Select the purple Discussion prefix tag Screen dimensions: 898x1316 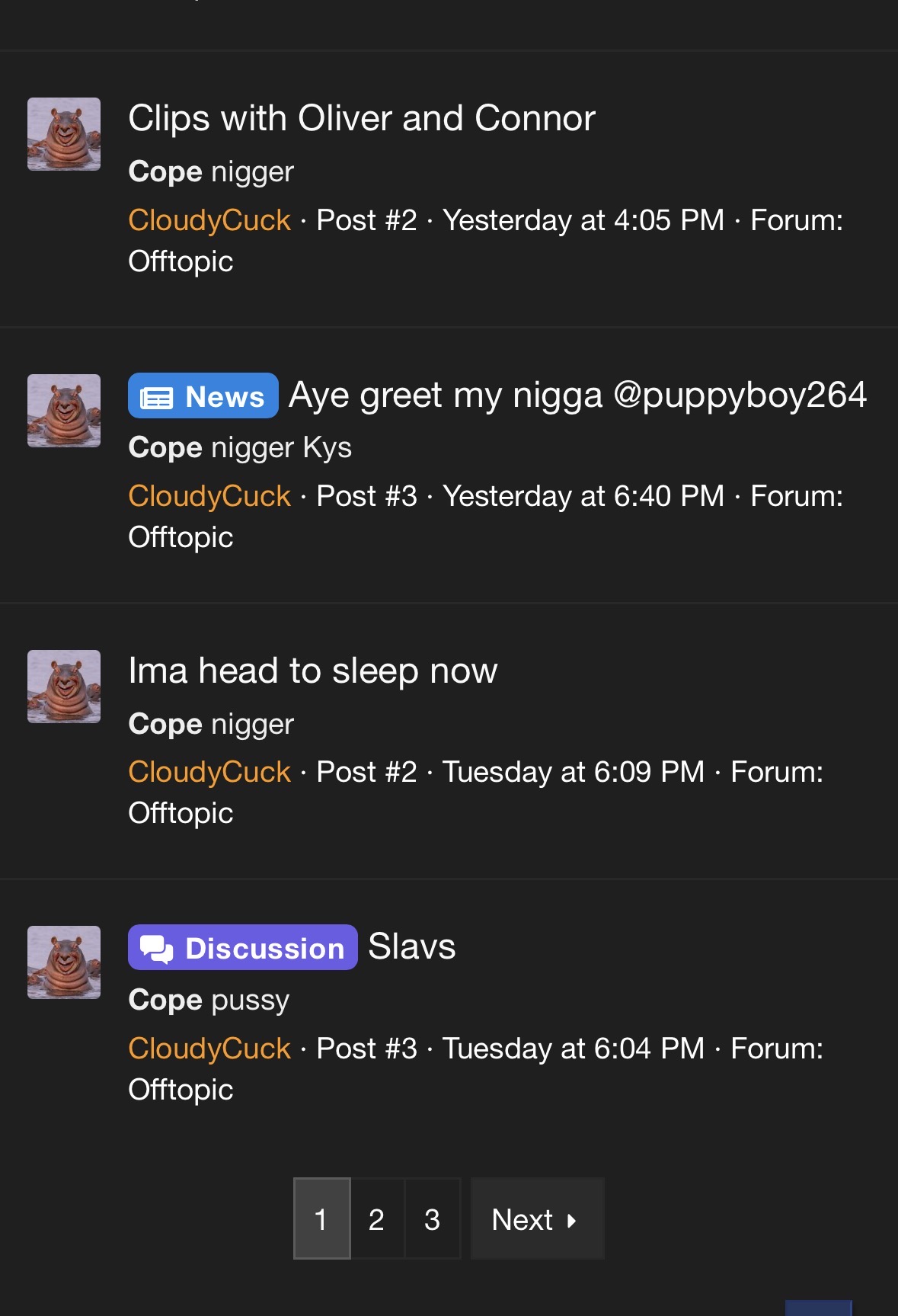pyautogui.click(x=242, y=947)
